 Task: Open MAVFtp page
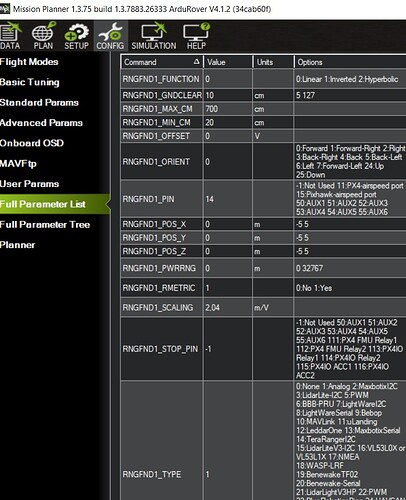(x=18, y=163)
